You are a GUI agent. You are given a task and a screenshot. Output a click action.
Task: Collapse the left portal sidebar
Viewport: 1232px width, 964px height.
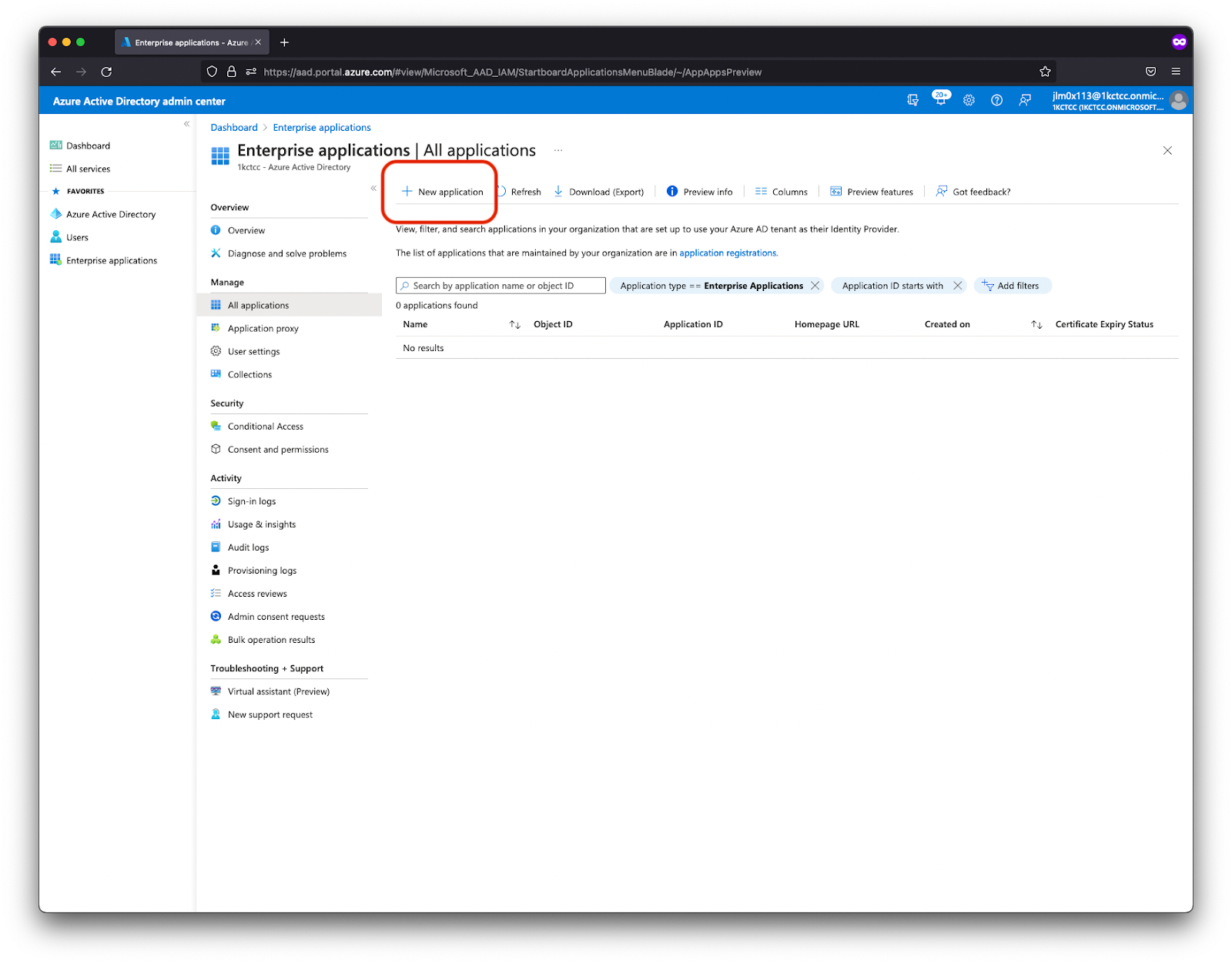click(186, 124)
